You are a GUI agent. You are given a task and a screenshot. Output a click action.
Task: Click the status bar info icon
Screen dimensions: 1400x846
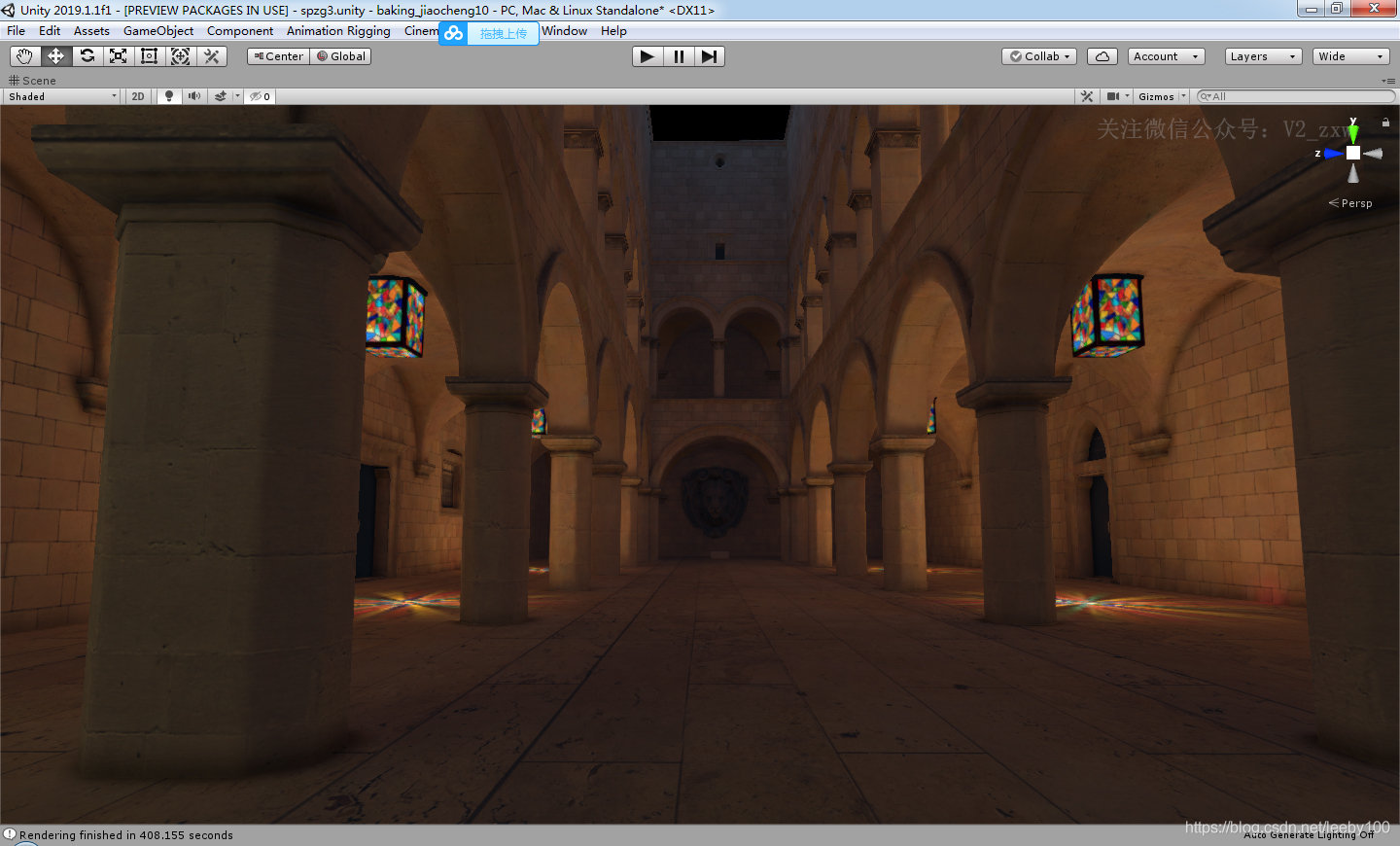(x=9, y=834)
